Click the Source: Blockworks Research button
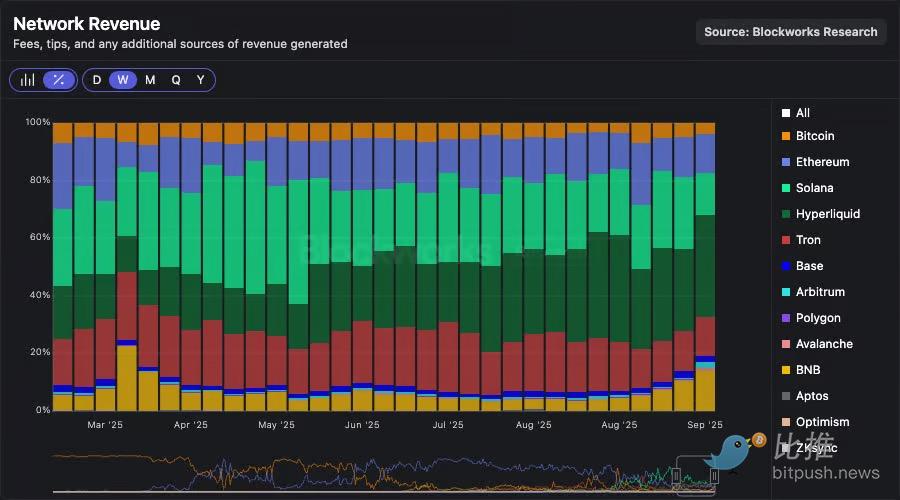Image resolution: width=900 pixels, height=500 pixels. click(x=790, y=32)
